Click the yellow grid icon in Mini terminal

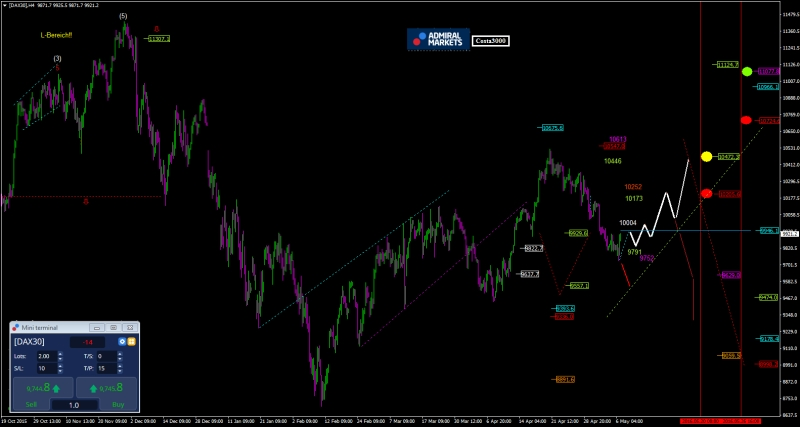[131, 341]
